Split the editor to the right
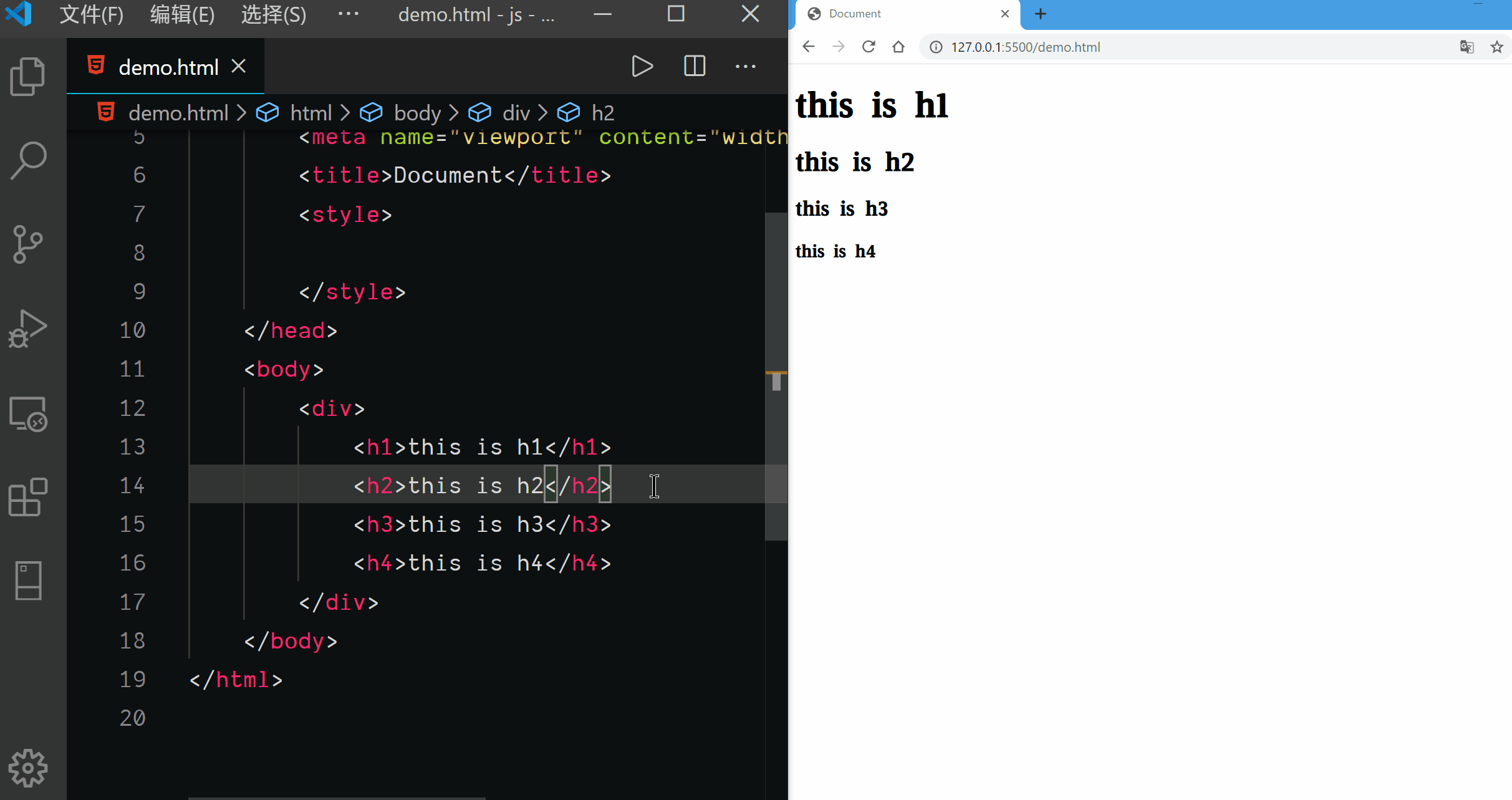The height and width of the screenshot is (800, 1512). (x=694, y=66)
